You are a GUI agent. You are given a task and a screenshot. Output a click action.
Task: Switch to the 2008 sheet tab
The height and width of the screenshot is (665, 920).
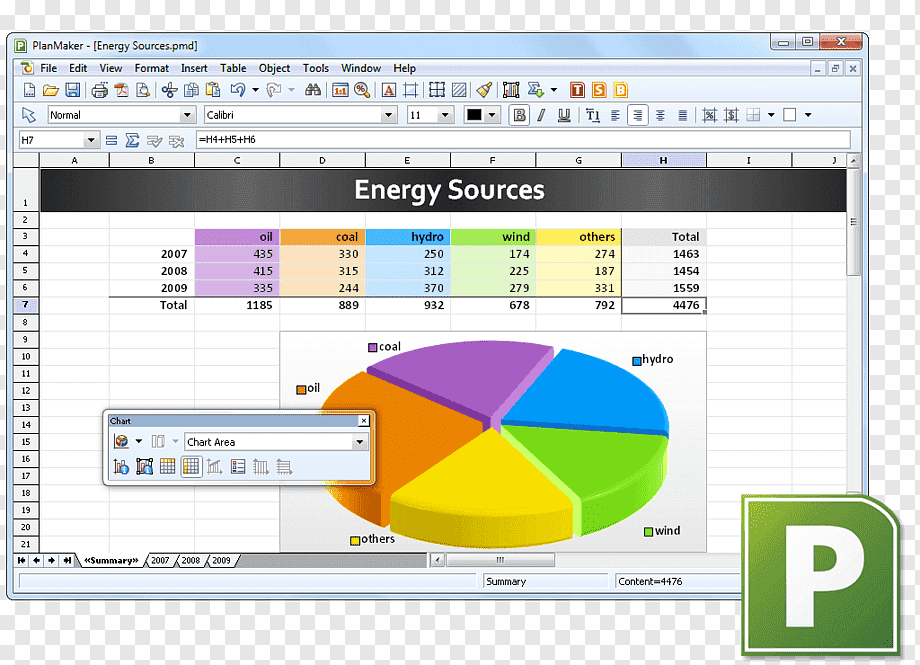click(191, 561)
